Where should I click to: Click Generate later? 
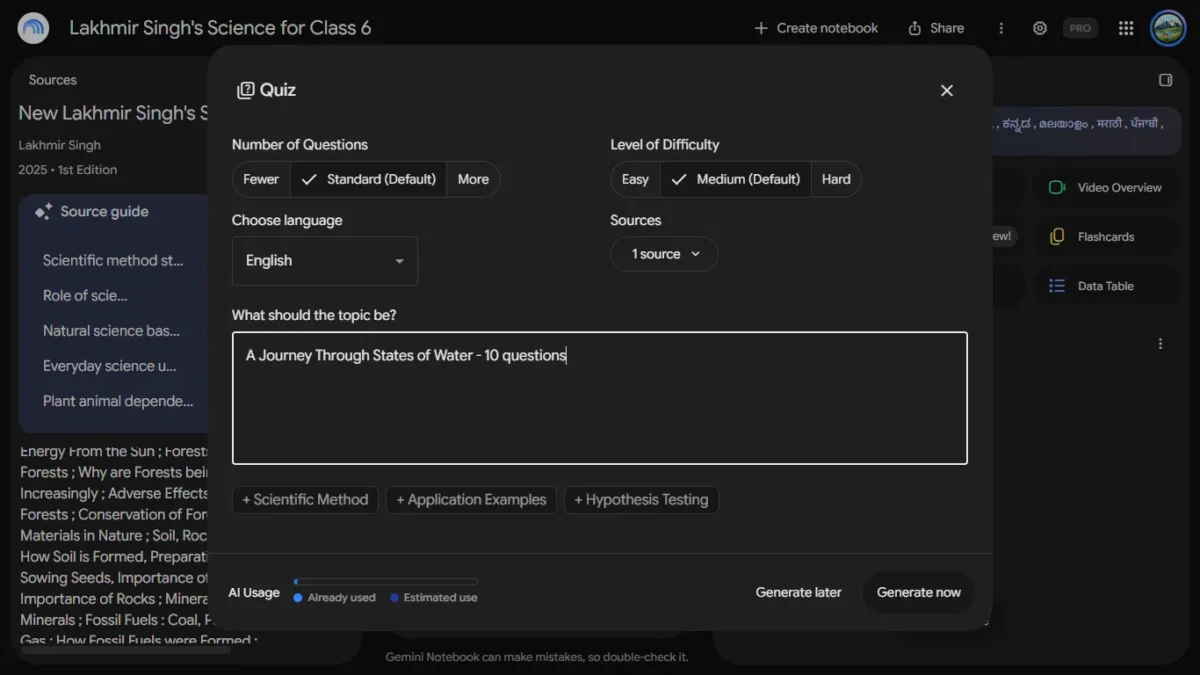pos(798,592)
